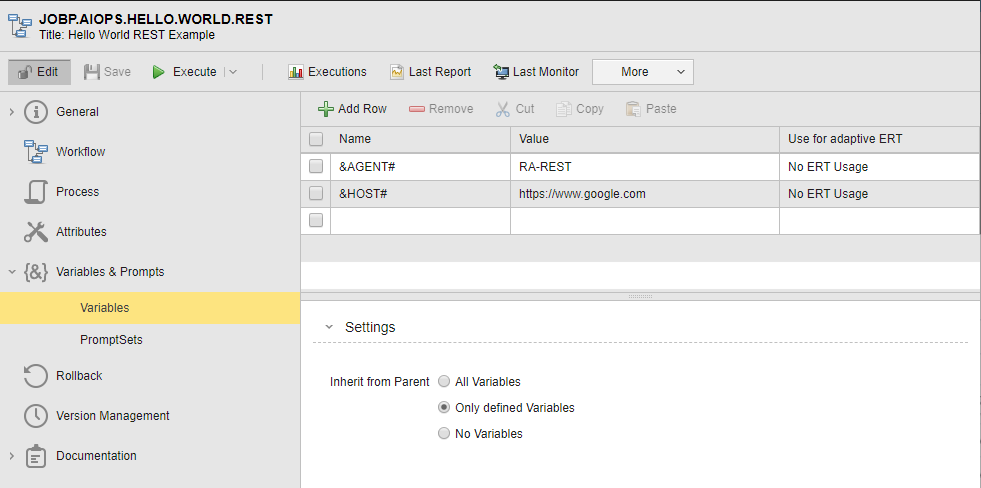Open the Last Report icon
Screen dimensions: 981x488
click(396, 72)
